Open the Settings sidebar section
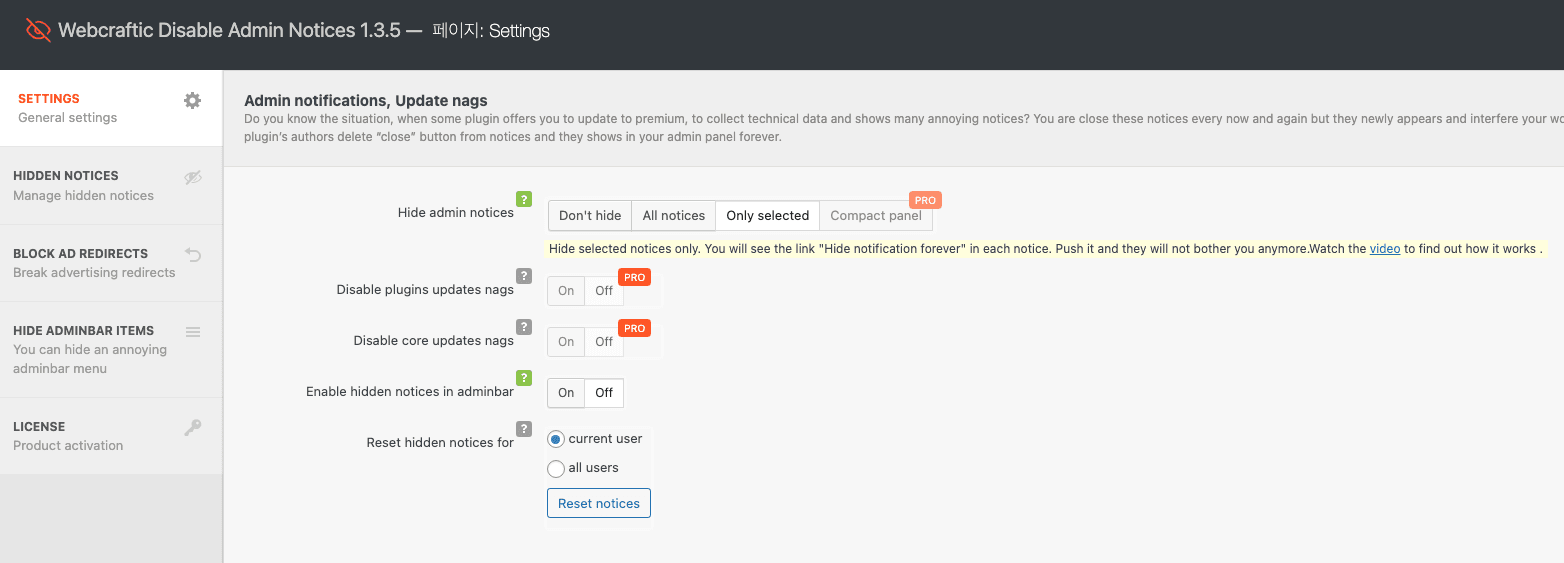1564x563 pixels. coord(111,108)
